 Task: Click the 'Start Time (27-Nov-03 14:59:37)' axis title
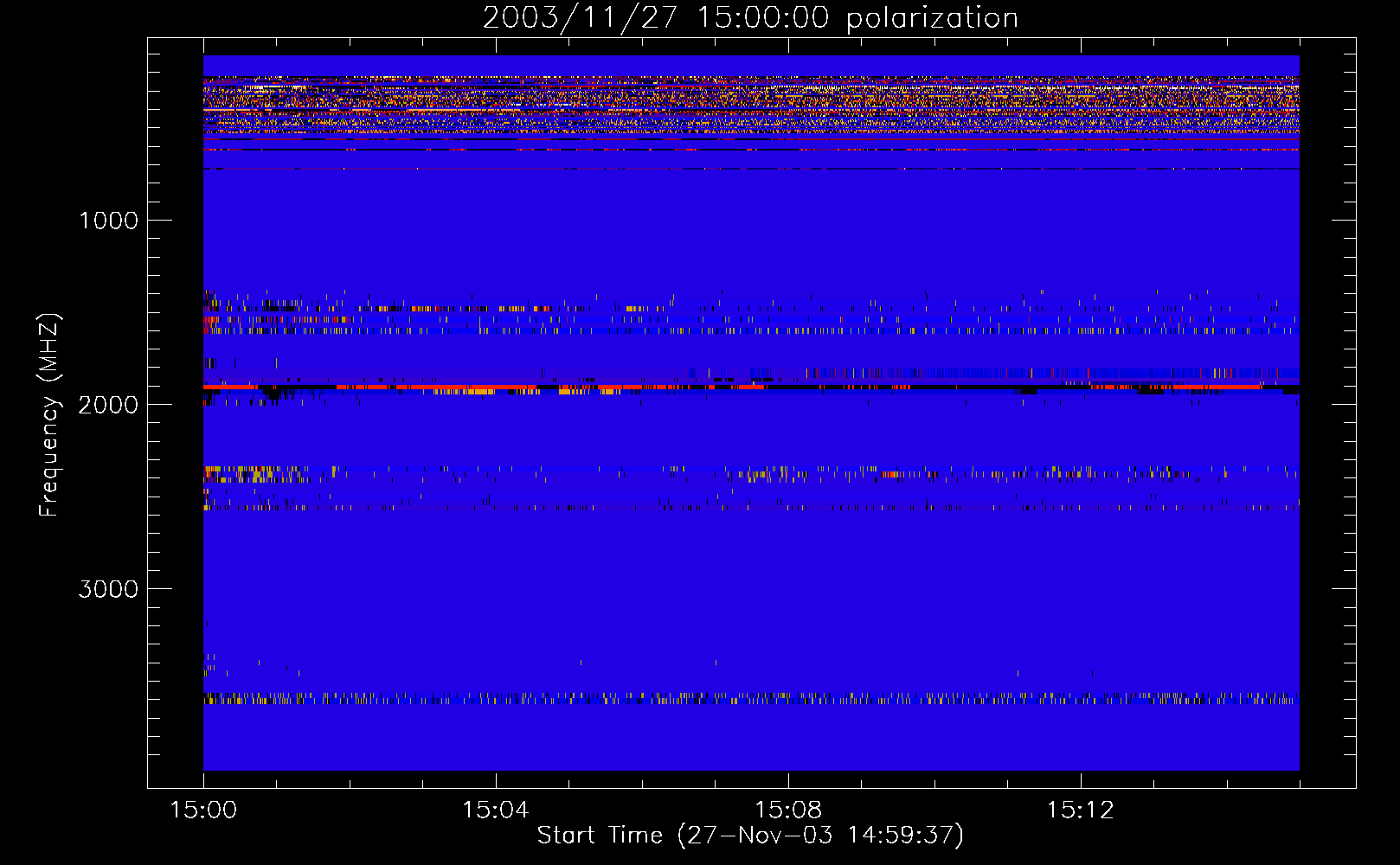750,836
